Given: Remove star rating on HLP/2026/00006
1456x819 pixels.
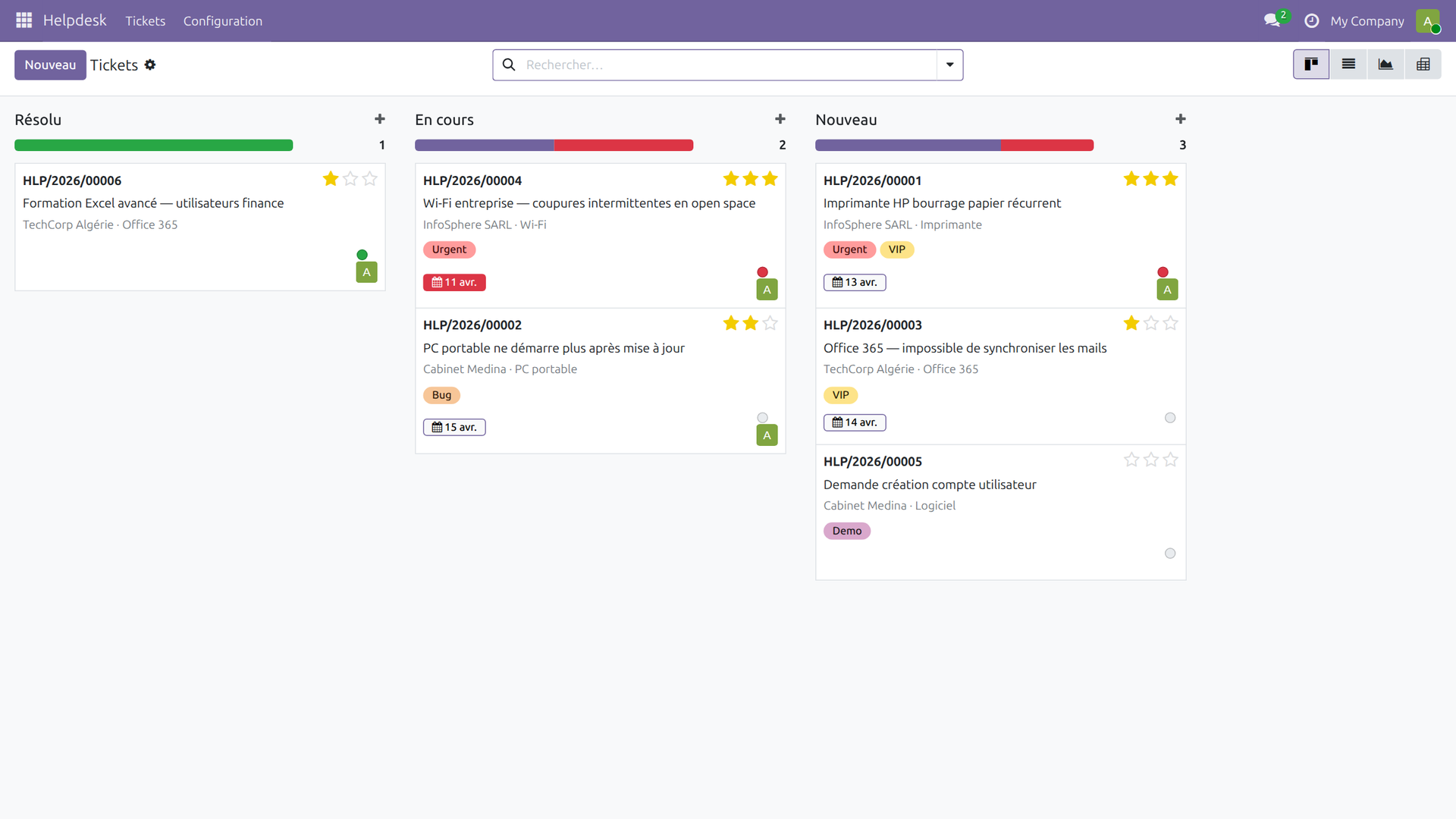Looking at the screenshot, I should click(x=331, y=179).
